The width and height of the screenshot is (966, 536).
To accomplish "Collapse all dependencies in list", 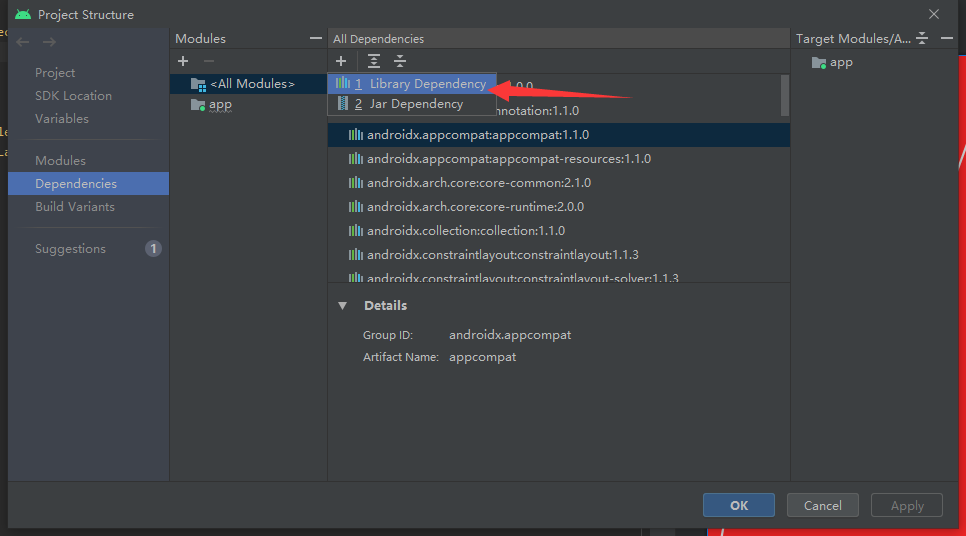I will tap(400, 61).
